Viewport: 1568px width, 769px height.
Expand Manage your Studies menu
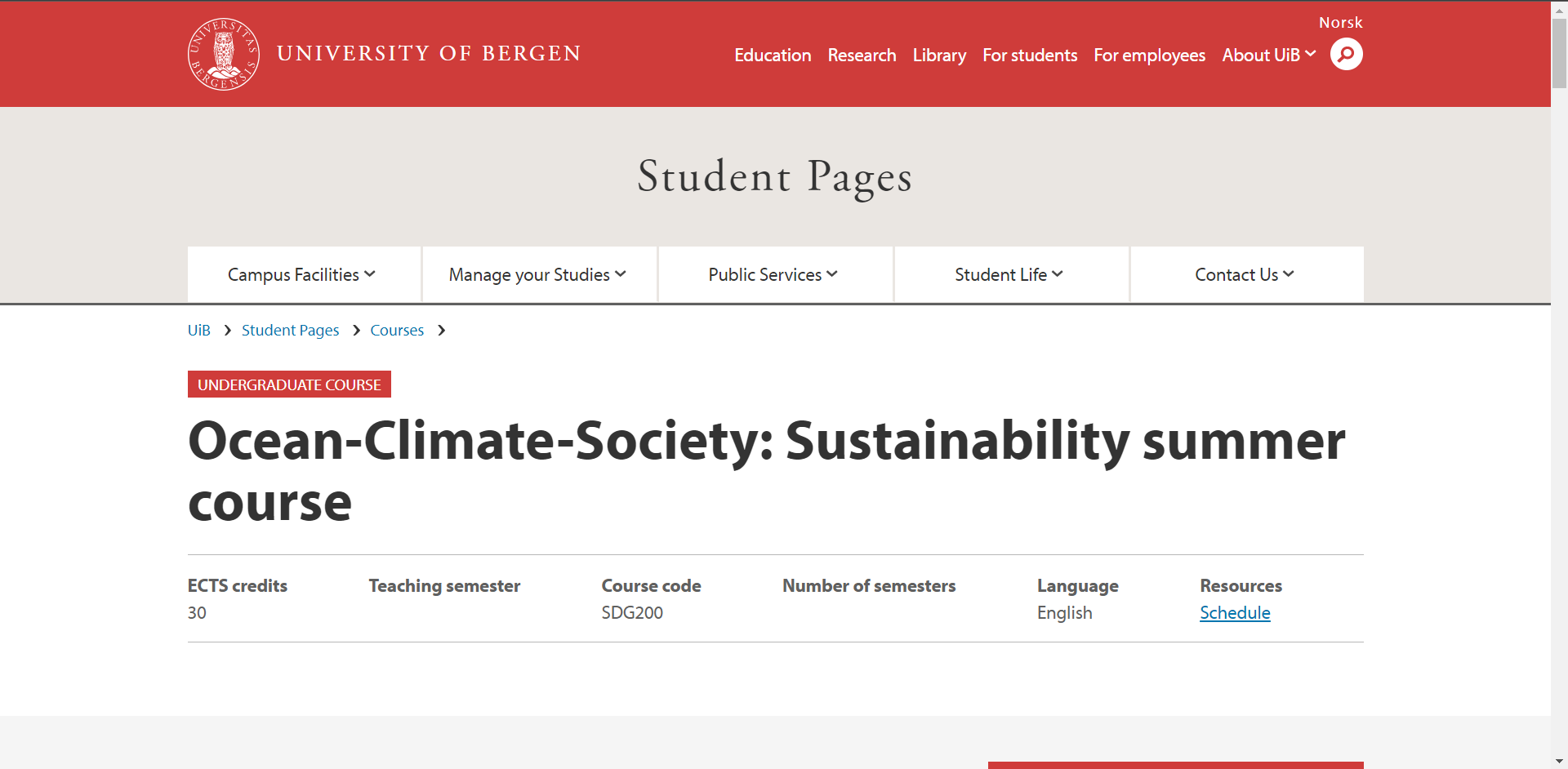539,274
